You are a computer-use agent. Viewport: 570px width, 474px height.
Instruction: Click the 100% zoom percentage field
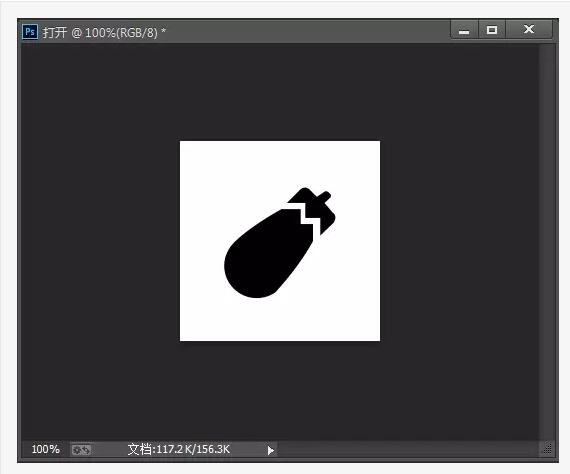pos(45,449)
